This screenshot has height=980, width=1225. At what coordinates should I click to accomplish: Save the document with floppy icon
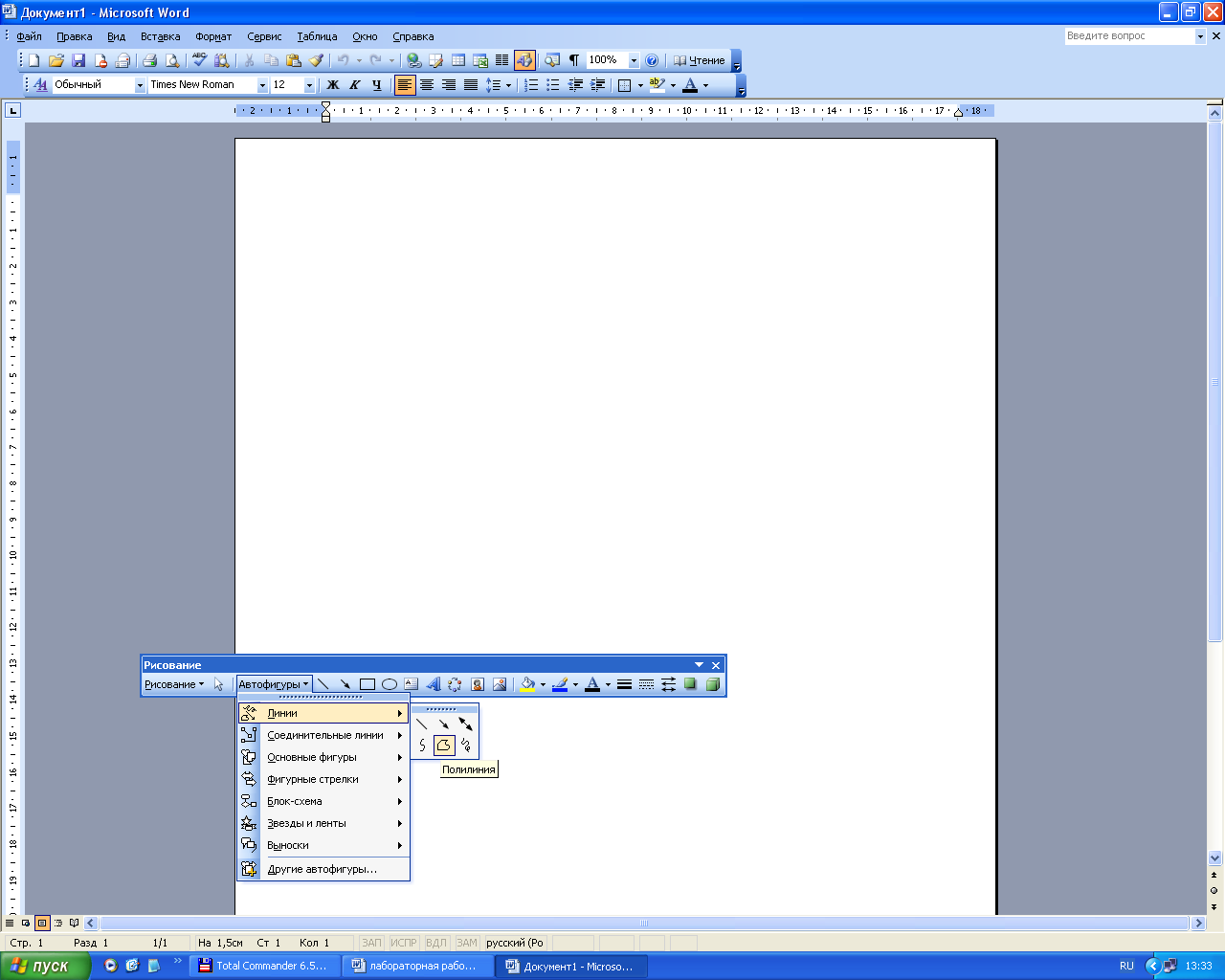coord(78,60)
